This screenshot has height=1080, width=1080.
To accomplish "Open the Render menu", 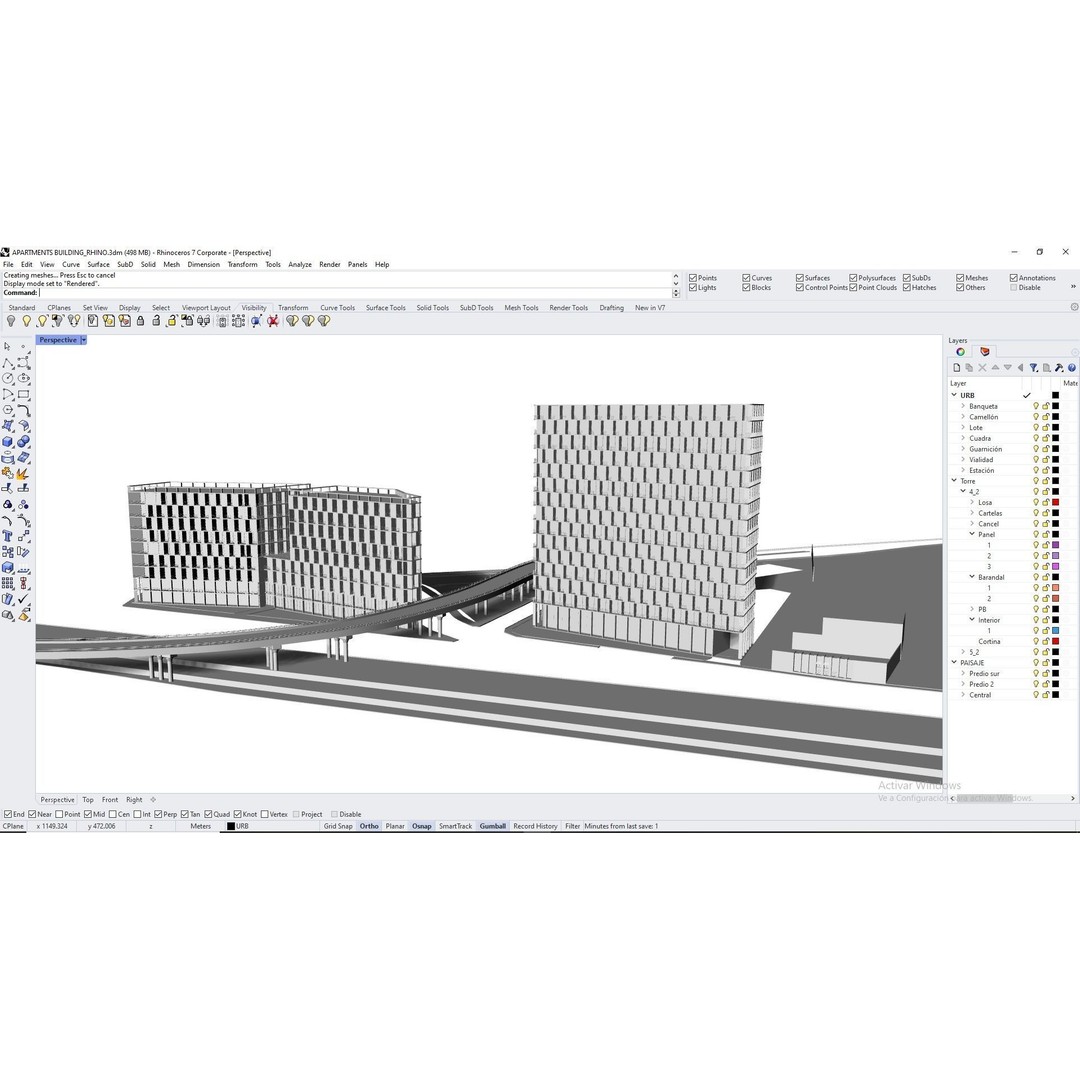I will [x=330, y=264].
